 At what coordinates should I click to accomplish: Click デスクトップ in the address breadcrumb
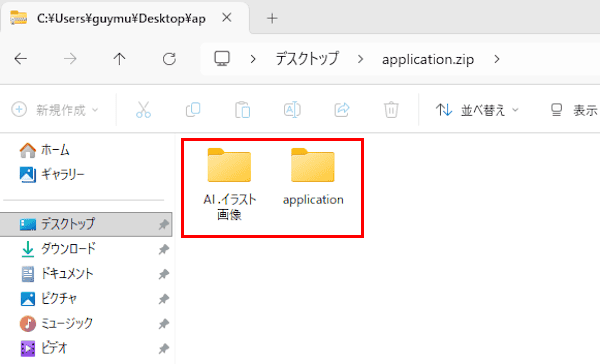[x=307, y=59]
